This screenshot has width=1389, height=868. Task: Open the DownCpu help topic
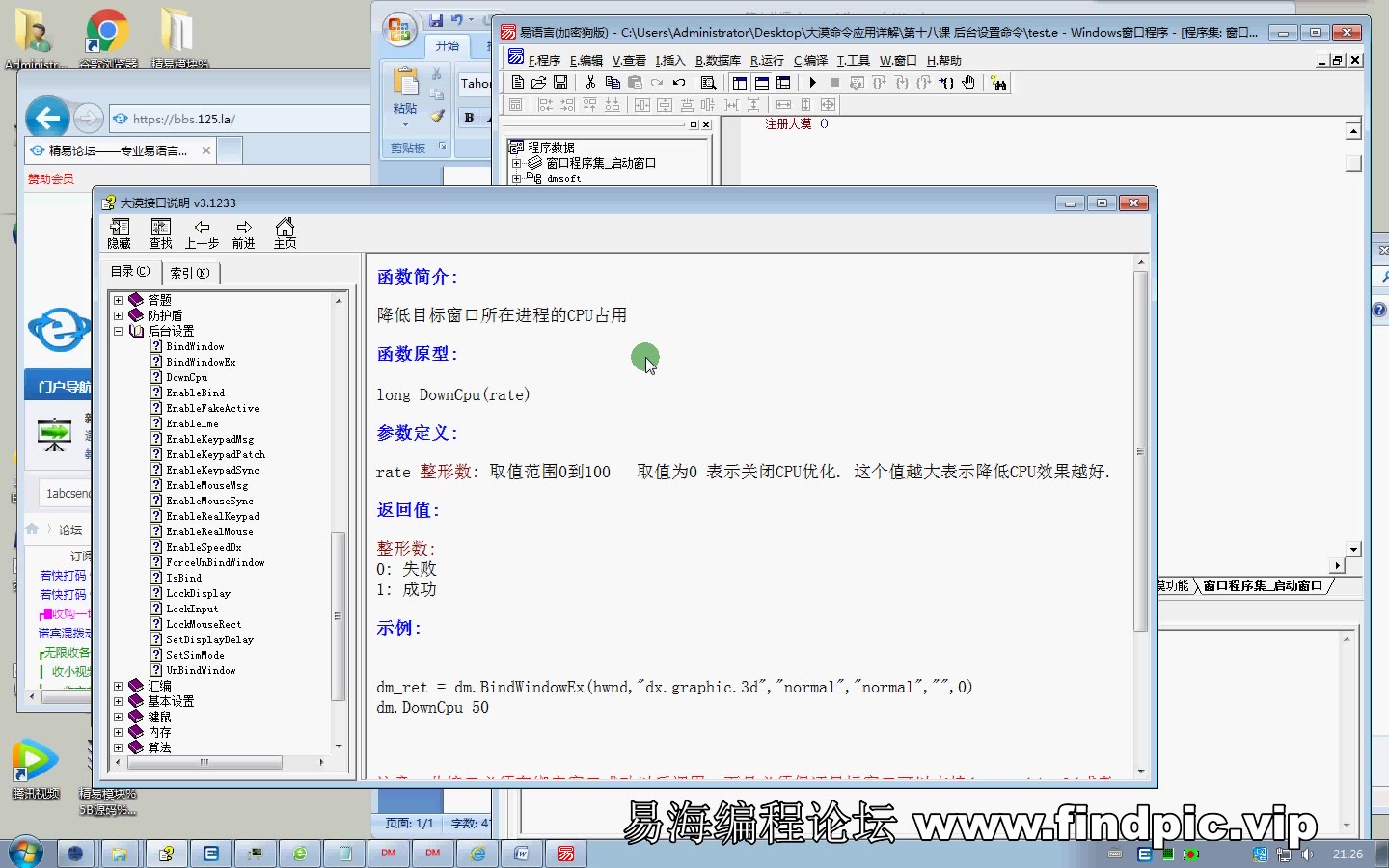[x=186, y=377]
